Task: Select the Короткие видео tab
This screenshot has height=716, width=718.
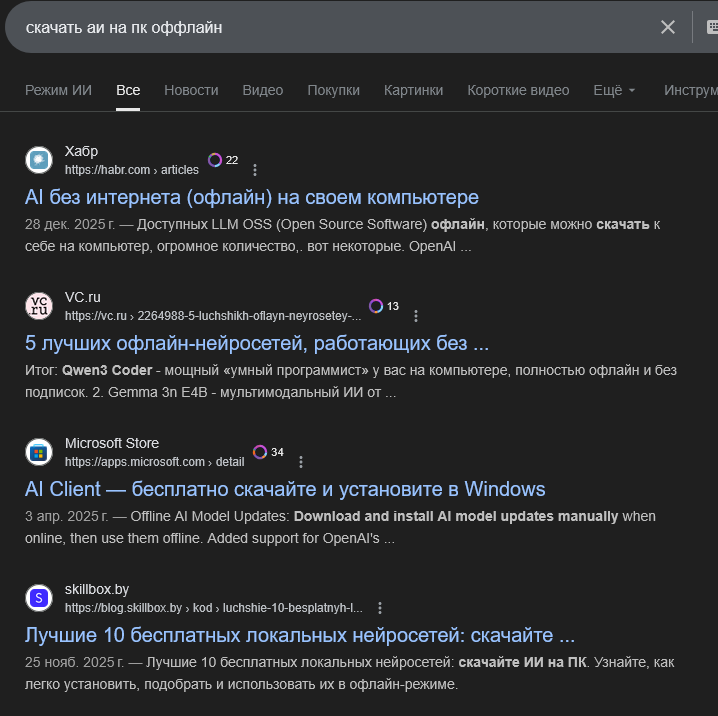Action: 518,90
